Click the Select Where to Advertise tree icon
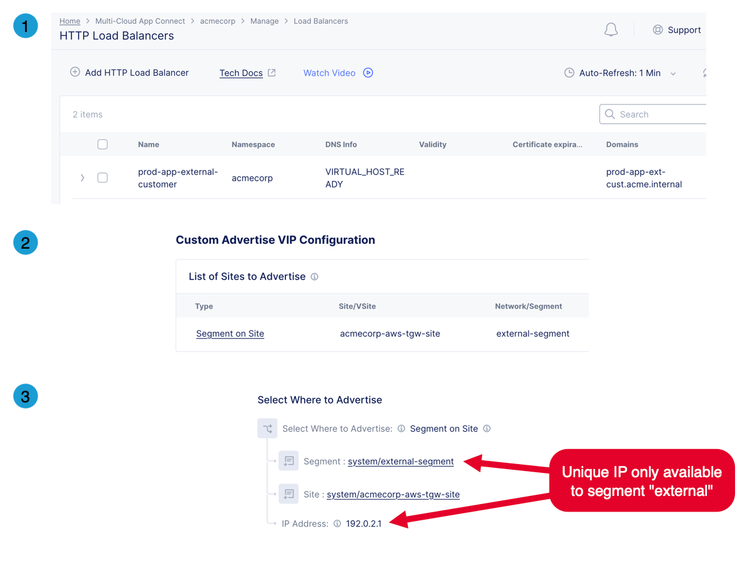750x581 pixels. click(267, 428)
